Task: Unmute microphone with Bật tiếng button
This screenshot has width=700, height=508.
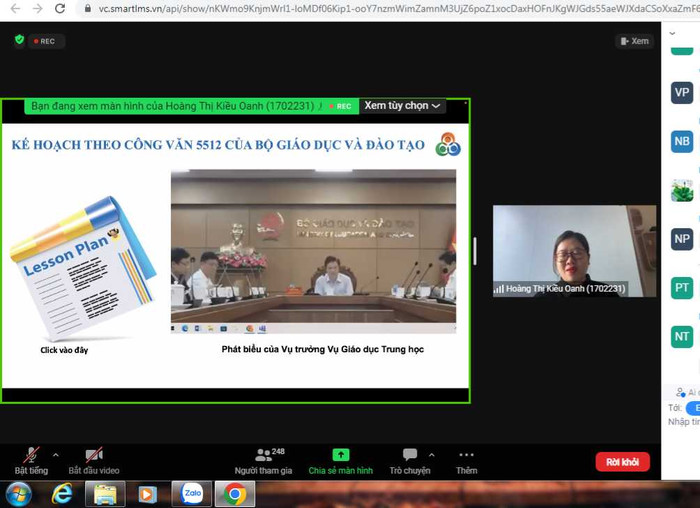Action: [x=31, y=460]
